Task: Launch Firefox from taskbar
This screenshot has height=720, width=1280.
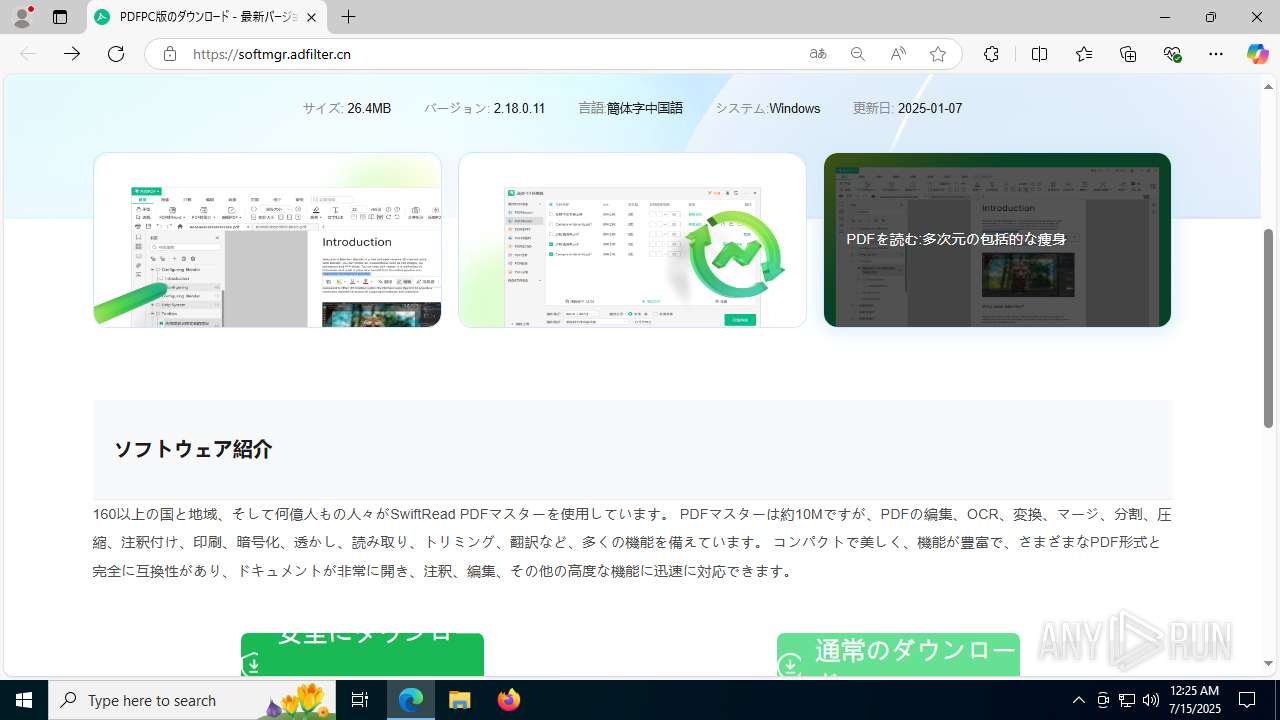Action: (x=508, y=700)
